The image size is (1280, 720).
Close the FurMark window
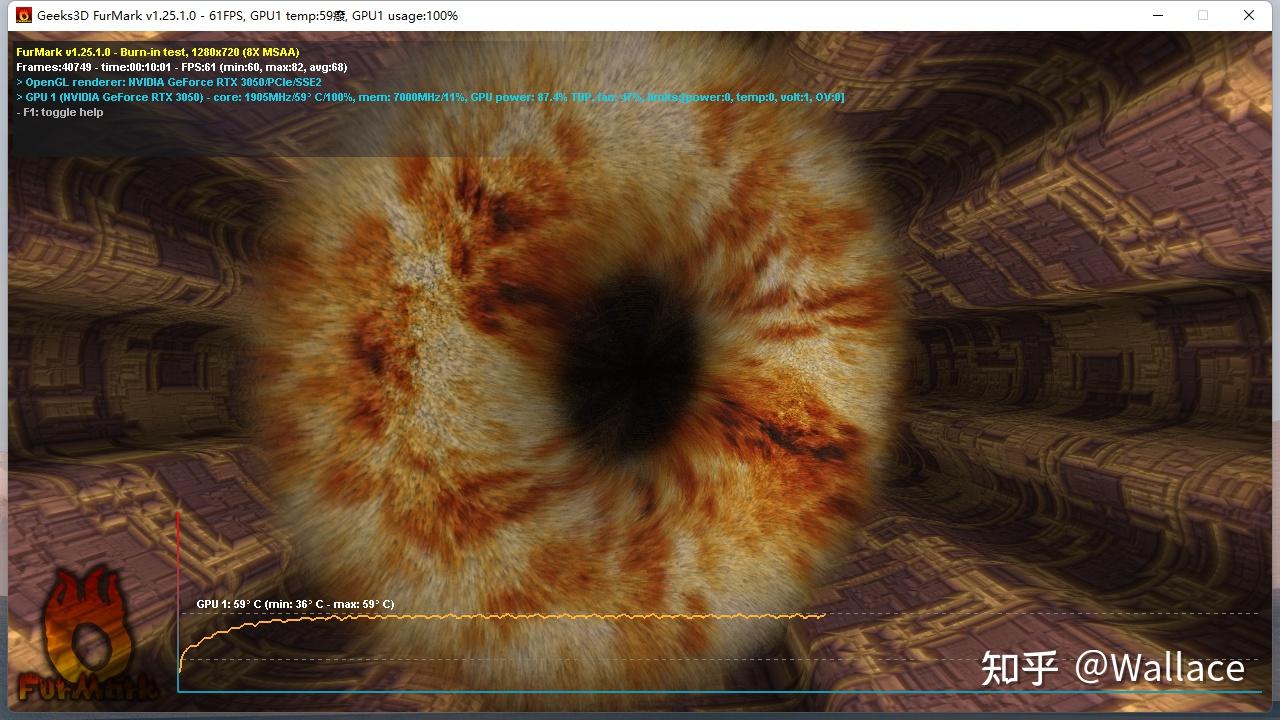[1249, 16]
